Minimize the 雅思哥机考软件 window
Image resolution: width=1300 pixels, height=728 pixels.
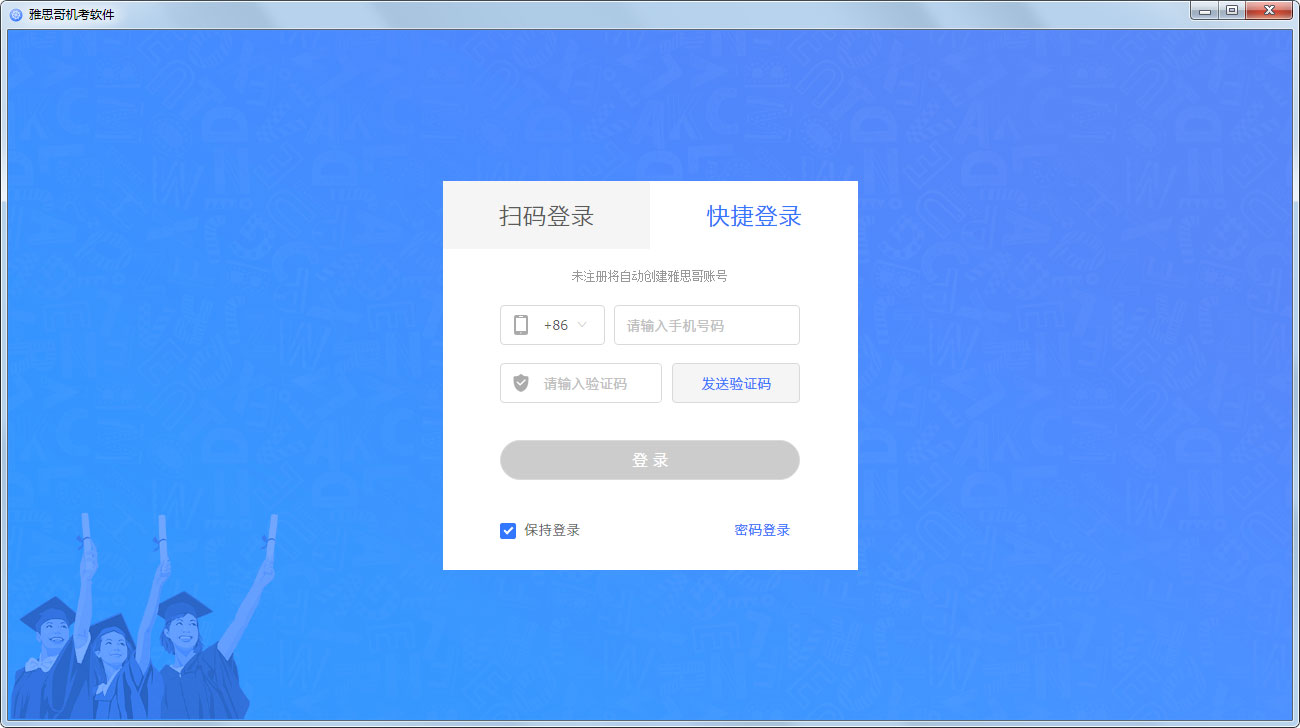(x=1206, y=11)
